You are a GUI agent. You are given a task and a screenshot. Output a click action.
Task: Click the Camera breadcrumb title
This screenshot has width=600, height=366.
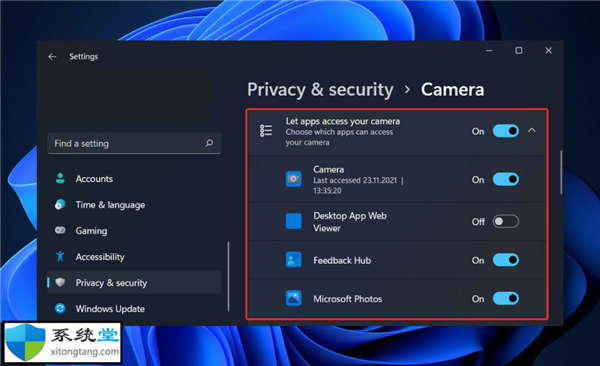[x=452, y=90]
